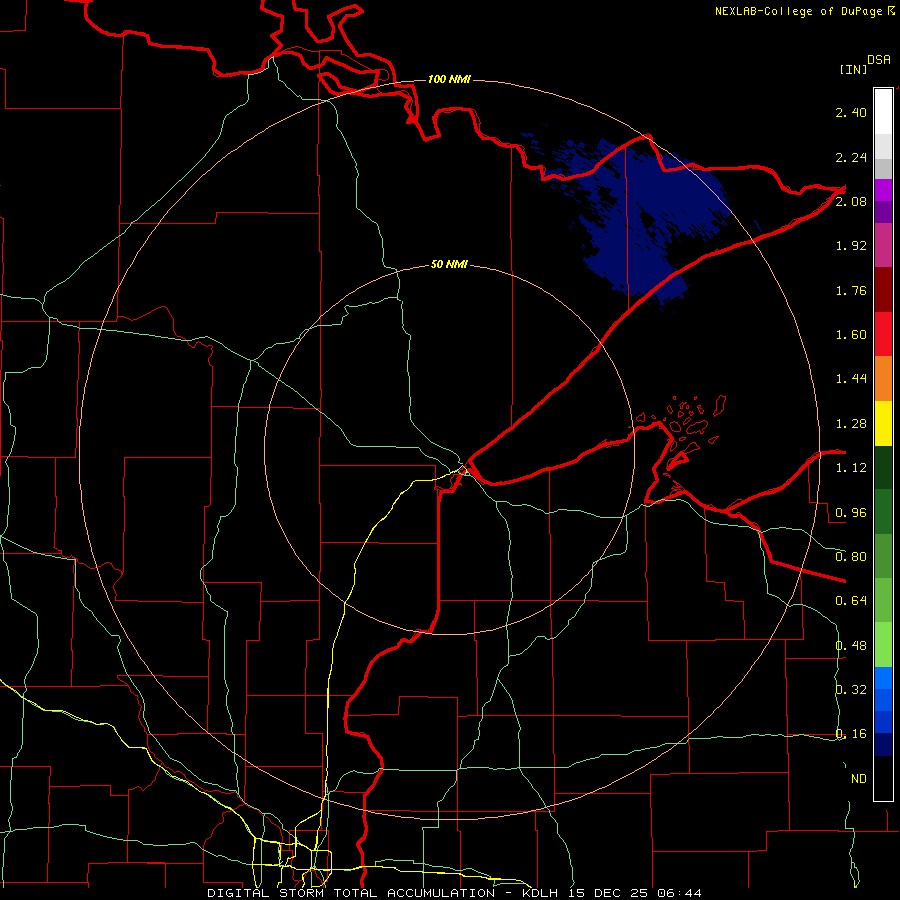Image resolution: width=900 pixels, height=900 pixels.
Task: Click the 50 NMI range ring label
Action: [449, 264]
